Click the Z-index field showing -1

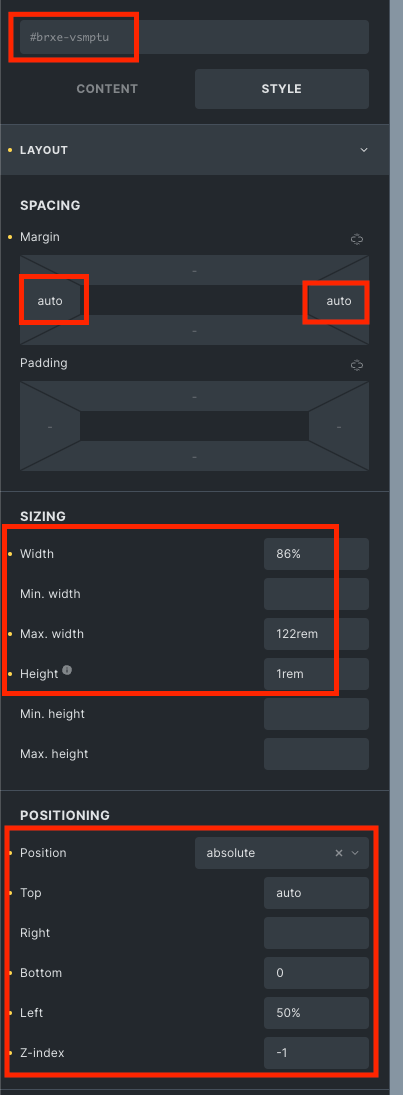[x=316, y=1052]
